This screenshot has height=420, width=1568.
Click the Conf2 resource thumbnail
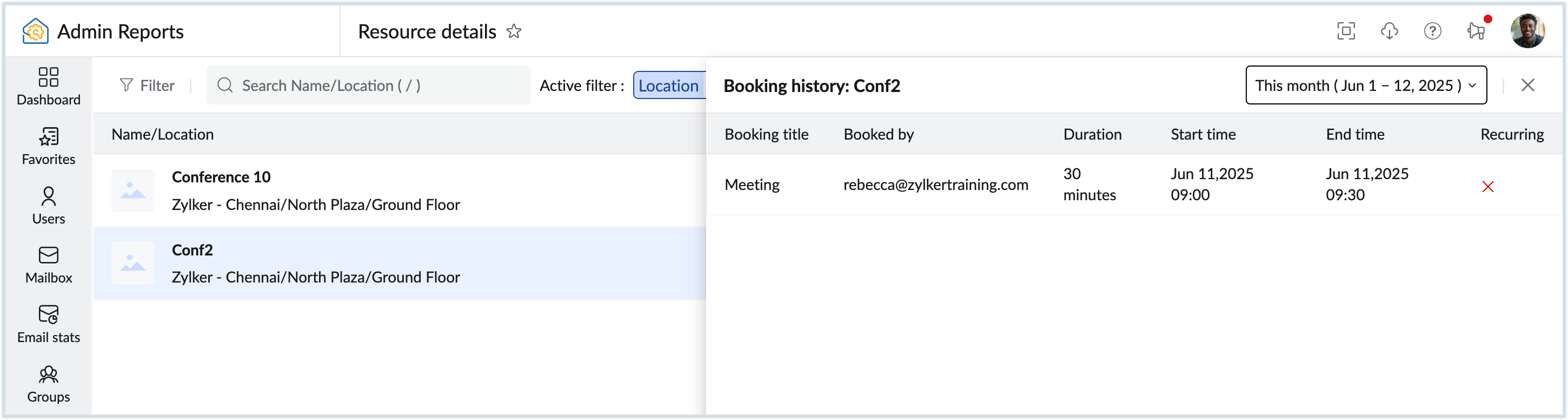click(x=132, y=264)
